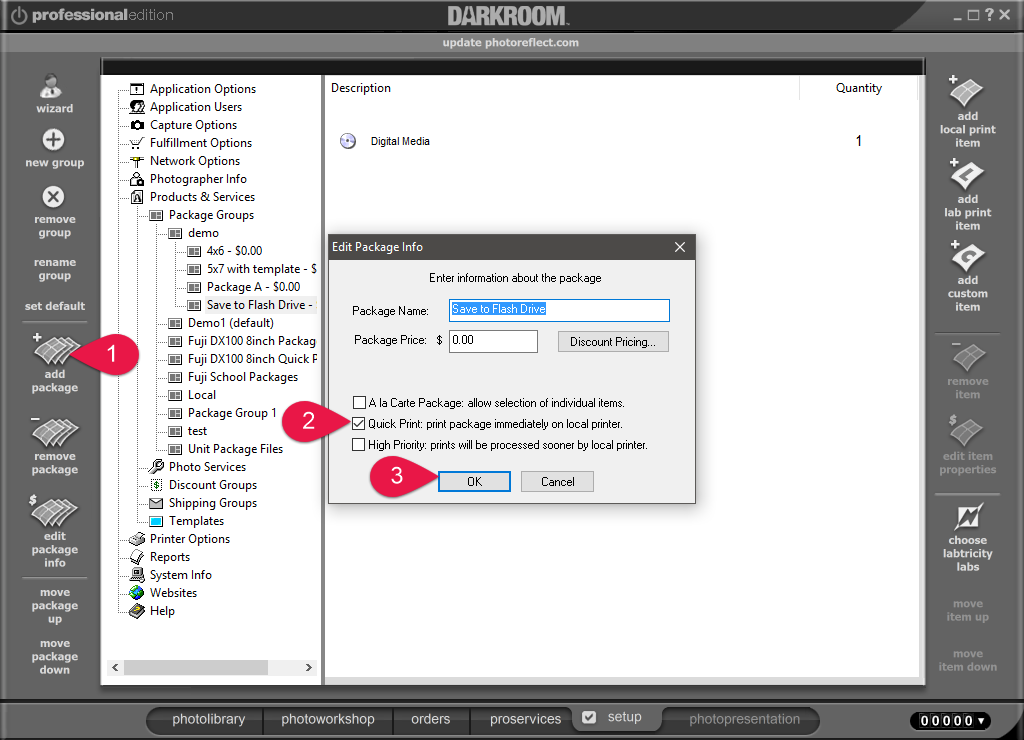Viewport: 1024px width, 740px height.
Task: Click move package up
Action: pos(54,605)
